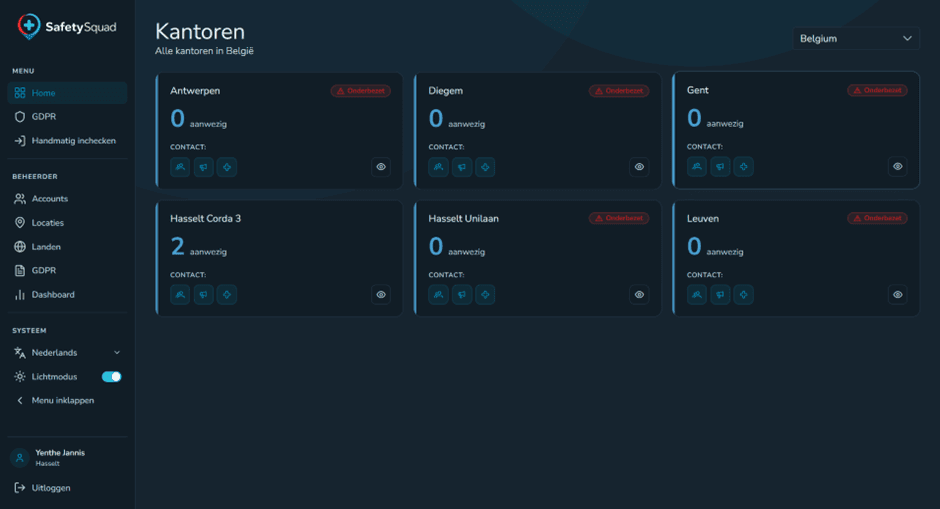The image size is (940, 509).
Task: Click the Onderbezet badge on Diegem
Action: pyautogui.click(x=619, y=91)
